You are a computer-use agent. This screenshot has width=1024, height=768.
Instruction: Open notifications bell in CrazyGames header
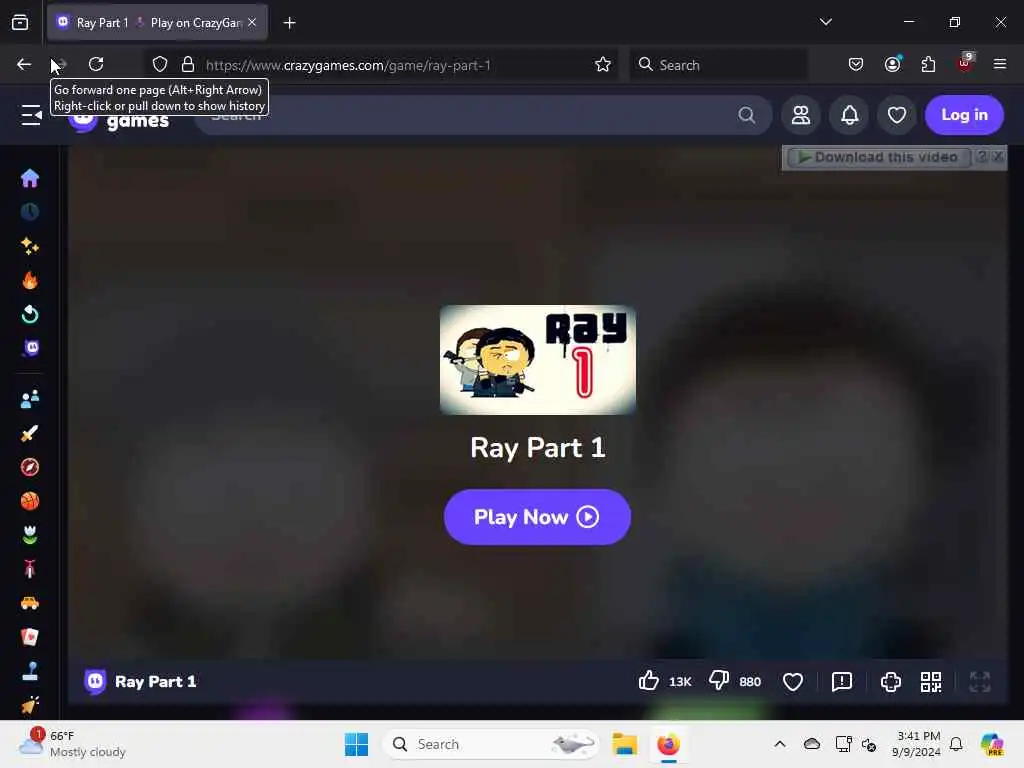point(849,115)
